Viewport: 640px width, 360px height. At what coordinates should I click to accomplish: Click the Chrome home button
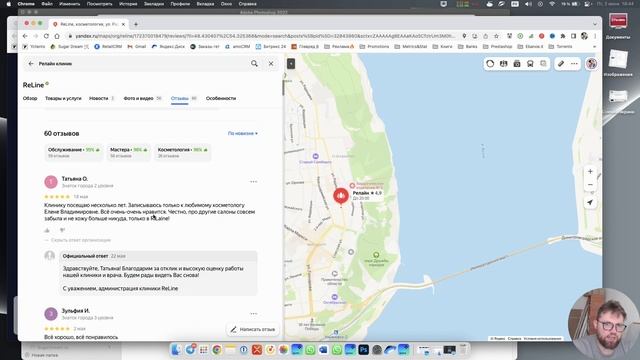coord(57,36)
